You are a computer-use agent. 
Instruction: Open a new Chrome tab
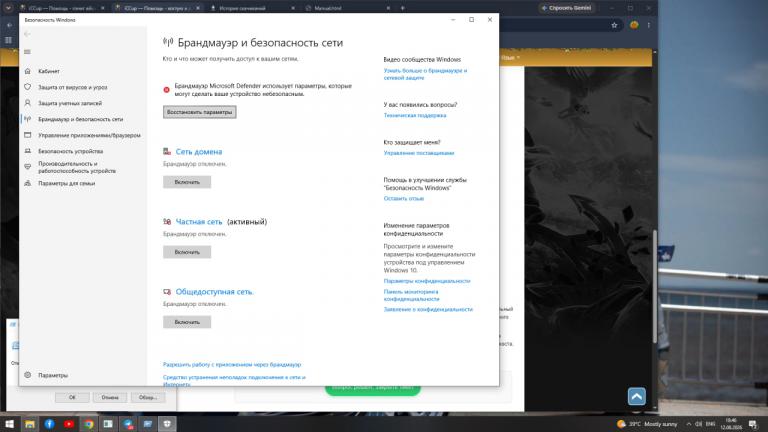[403, 8]
